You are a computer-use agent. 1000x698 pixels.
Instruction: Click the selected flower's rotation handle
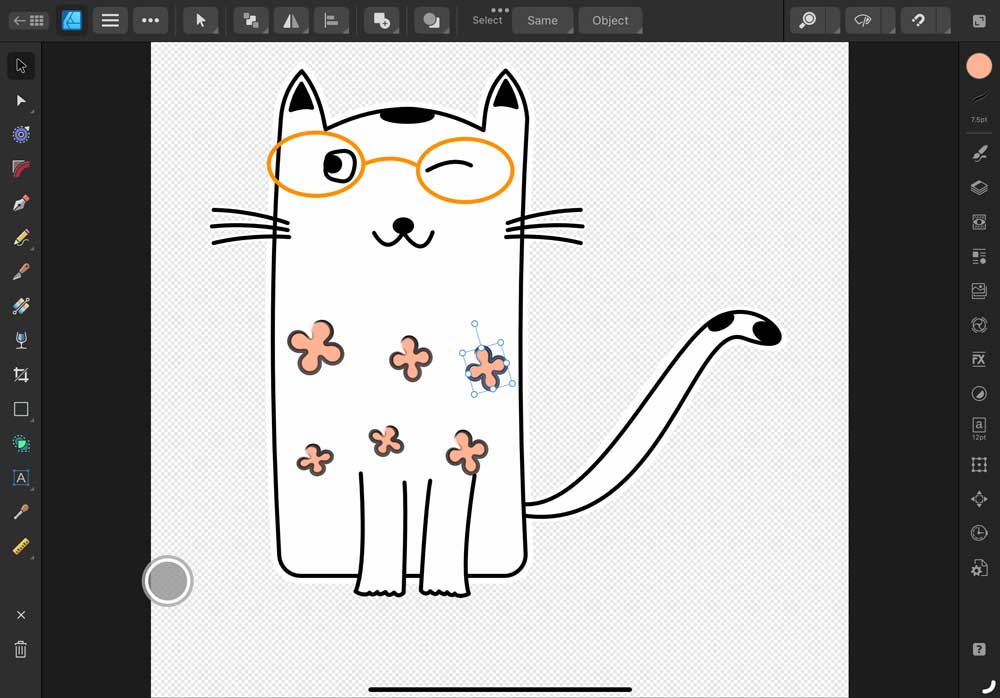(474, 324)
